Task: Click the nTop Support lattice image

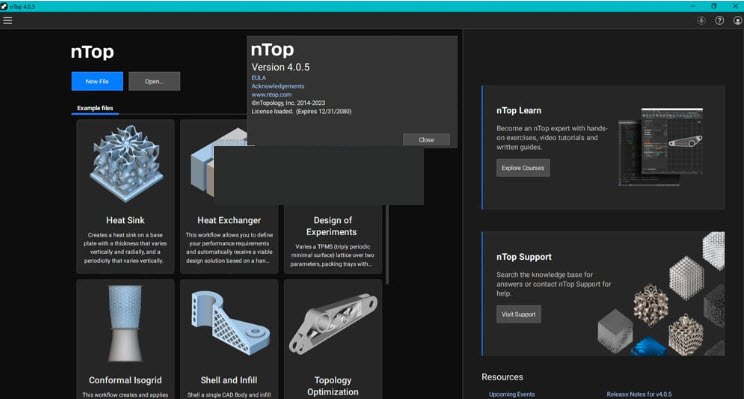Action: pos(661,293)
